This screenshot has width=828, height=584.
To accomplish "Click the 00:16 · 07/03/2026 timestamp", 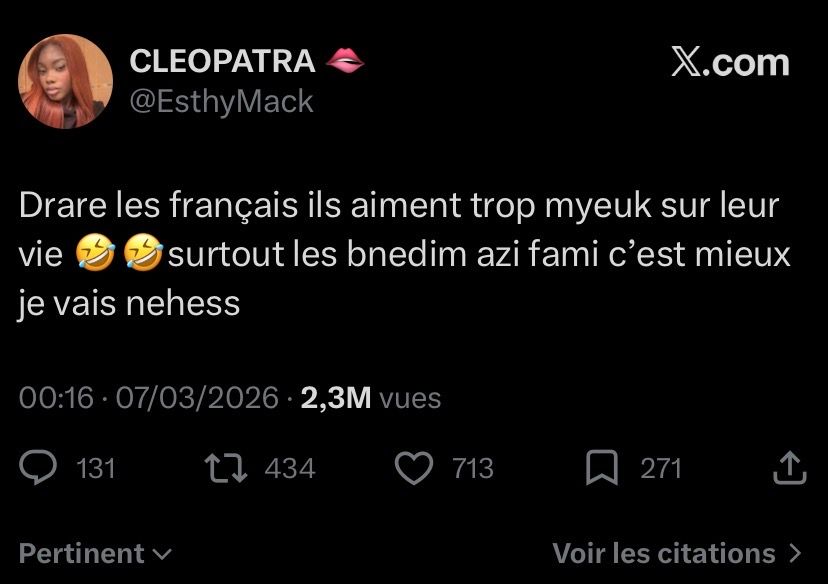I will (148, 398).
